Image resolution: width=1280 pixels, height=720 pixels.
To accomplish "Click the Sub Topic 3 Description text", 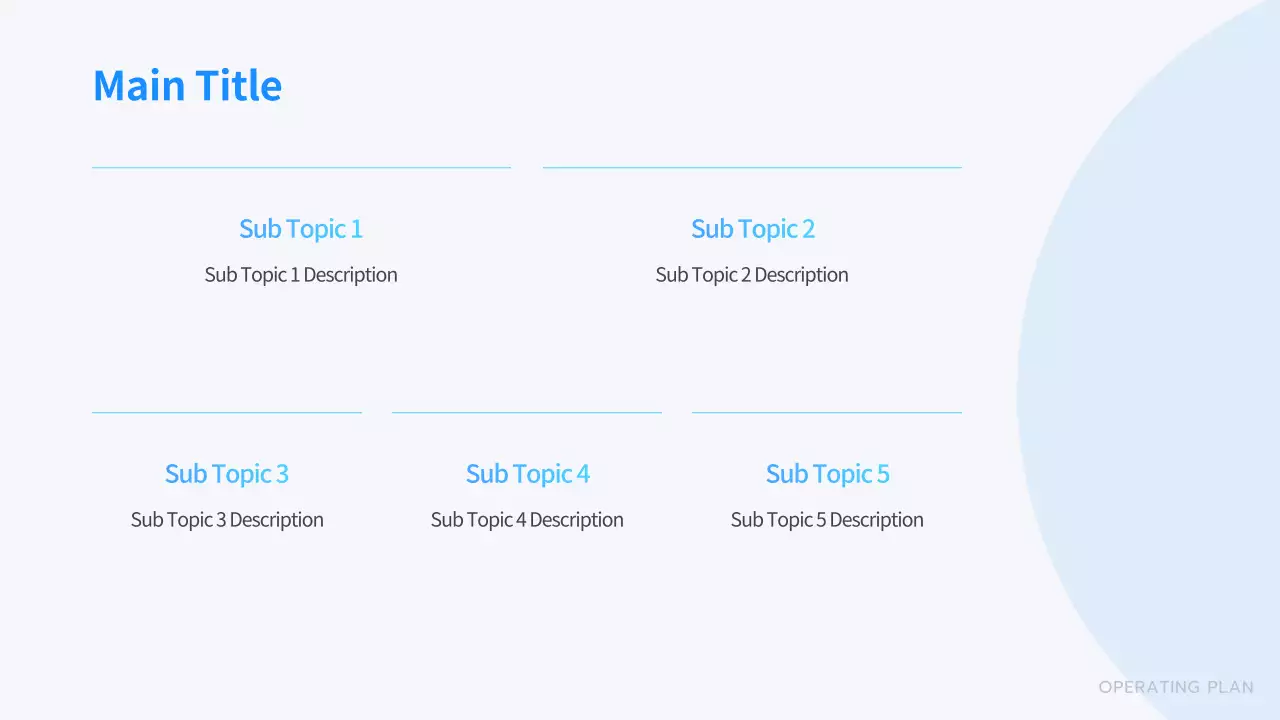I will (x=227, y=520).
